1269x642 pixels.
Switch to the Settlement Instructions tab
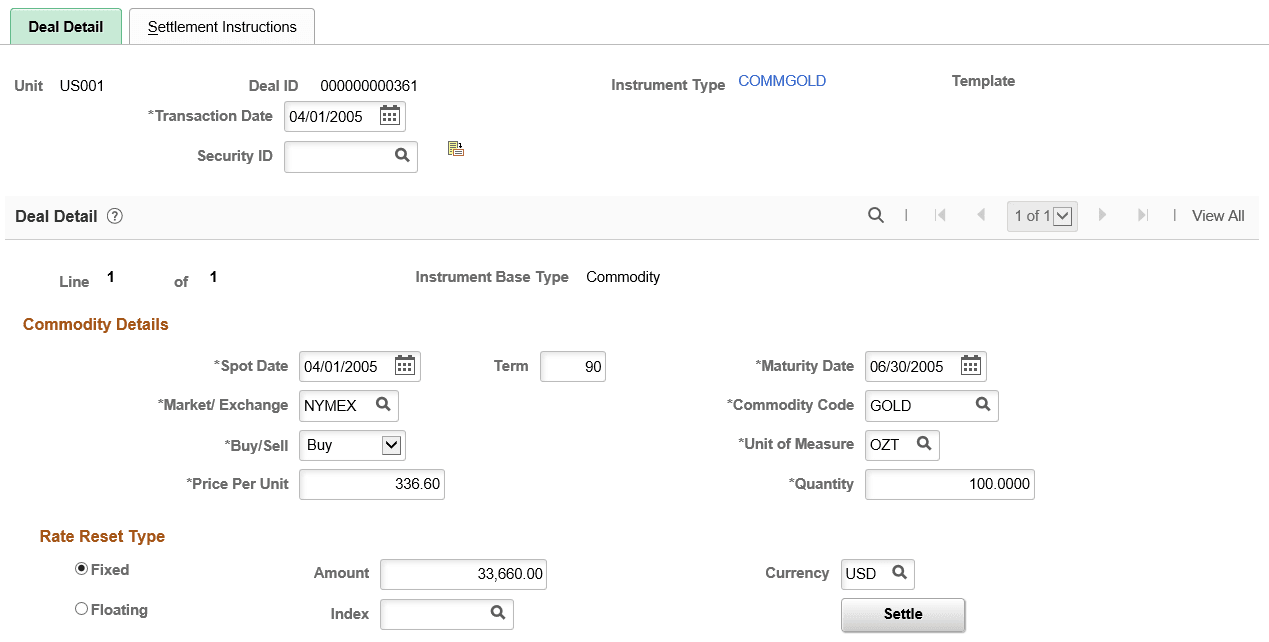pos(221,27)
